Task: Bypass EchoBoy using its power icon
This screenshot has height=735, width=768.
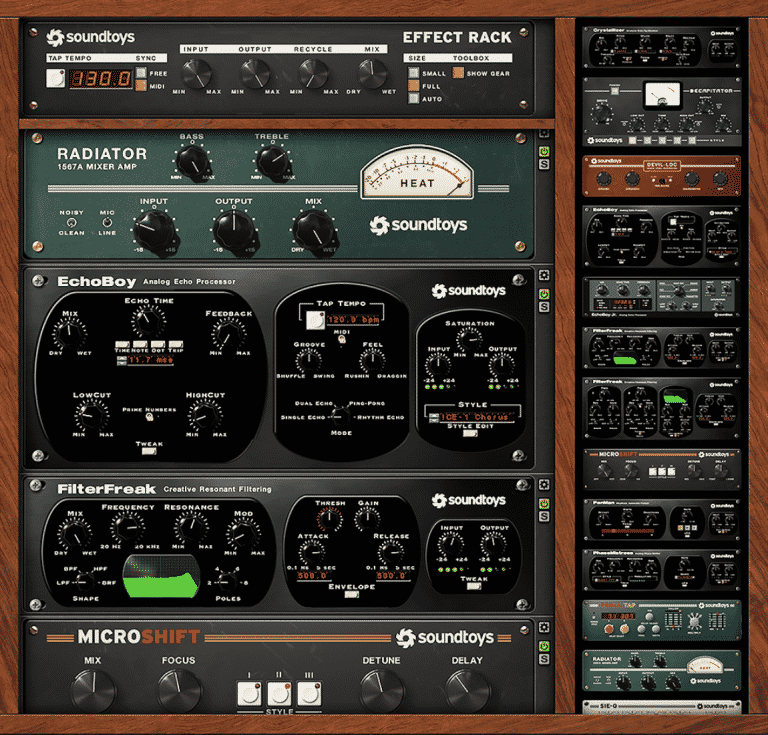Action: (544, 294)
